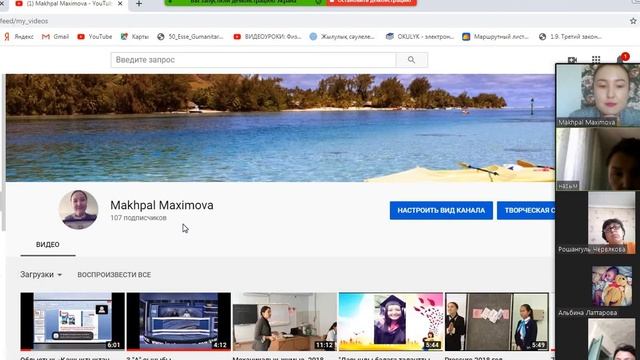Bookmark this page with the star icon

633,20
